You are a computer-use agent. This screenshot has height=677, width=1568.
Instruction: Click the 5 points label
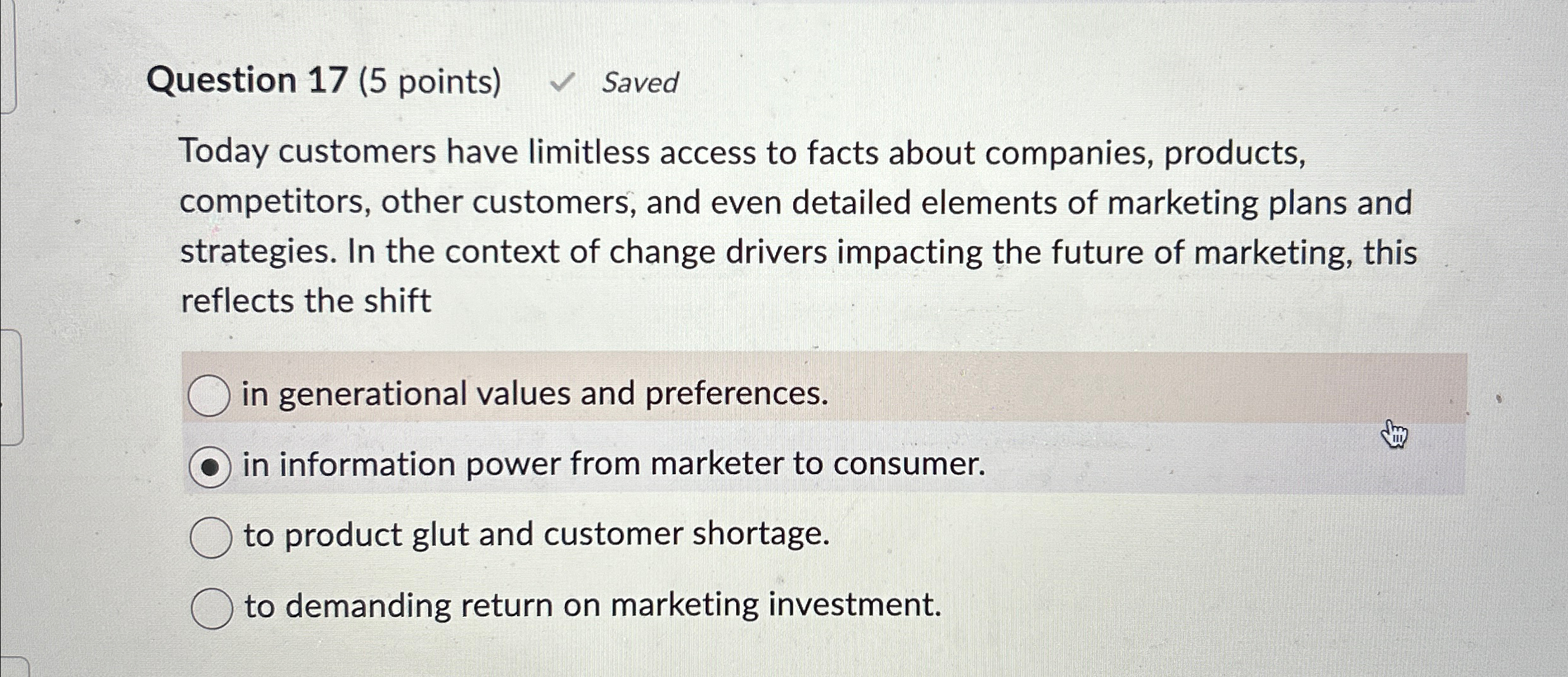pyautogui.click(x=431, y=82)
